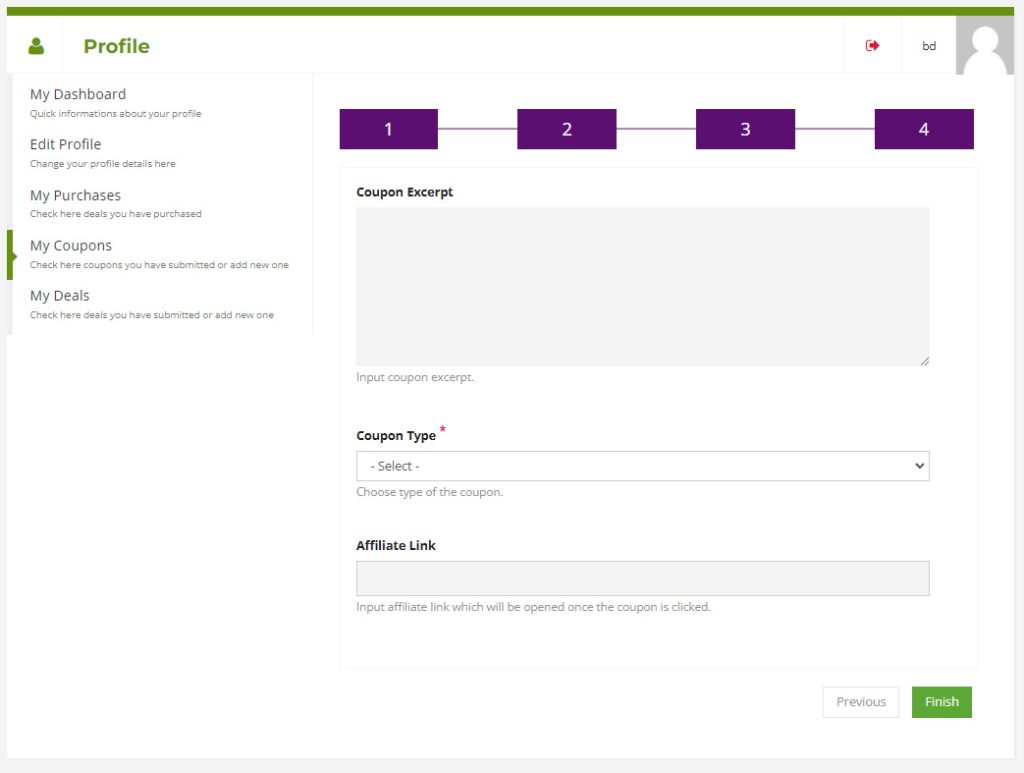The width and height of the screenshot is (1024, 773).
Task: Select My Coupons in sidebar
Action: [x=71, y=245]
